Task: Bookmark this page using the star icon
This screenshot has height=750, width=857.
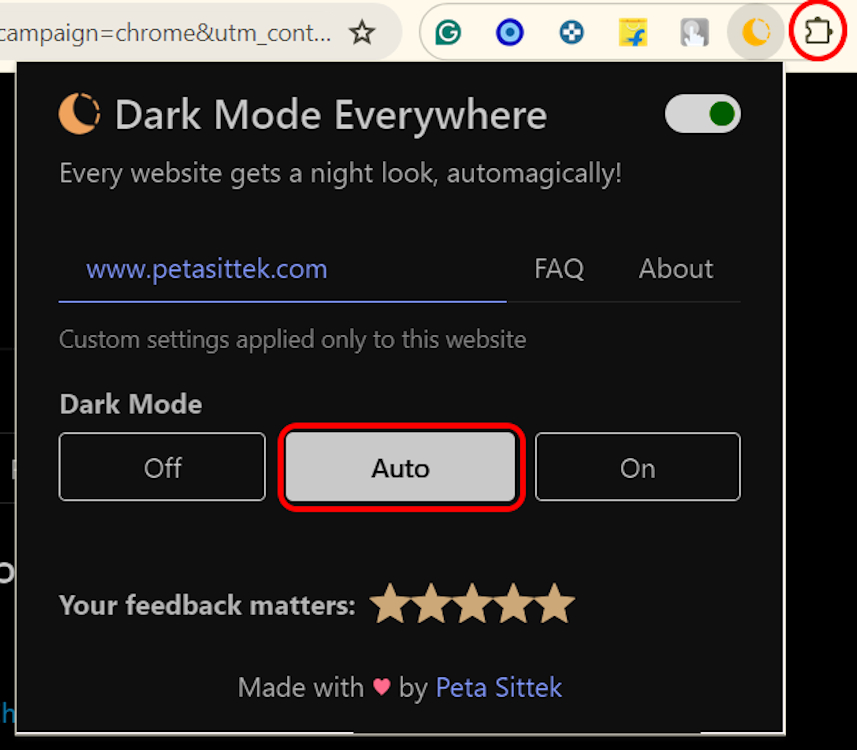Action: (361, 31)
